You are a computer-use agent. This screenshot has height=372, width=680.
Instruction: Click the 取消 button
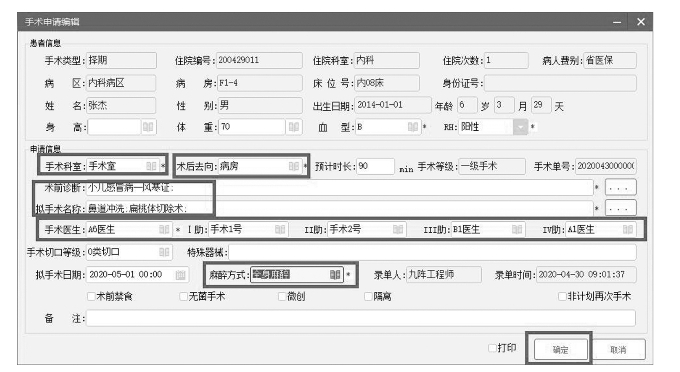click(x=618, y=349)
